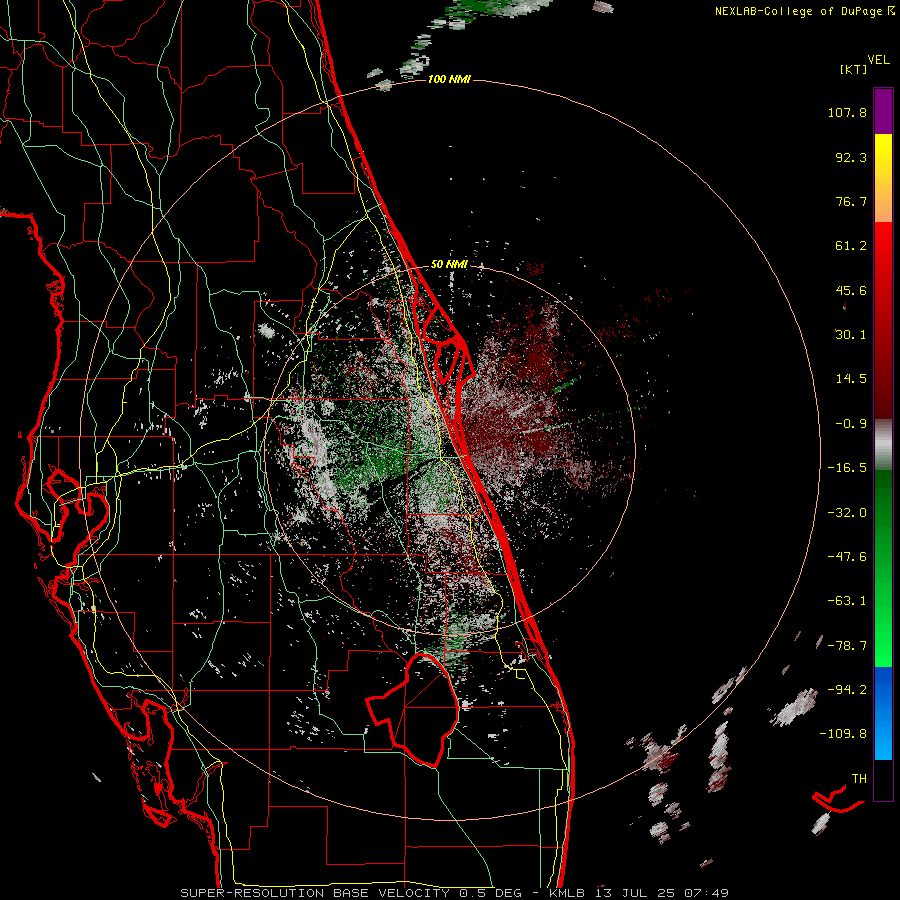900x900 pixels.
Task: Click the 100 NMI range ring label
Action: [x=449, y=79]
